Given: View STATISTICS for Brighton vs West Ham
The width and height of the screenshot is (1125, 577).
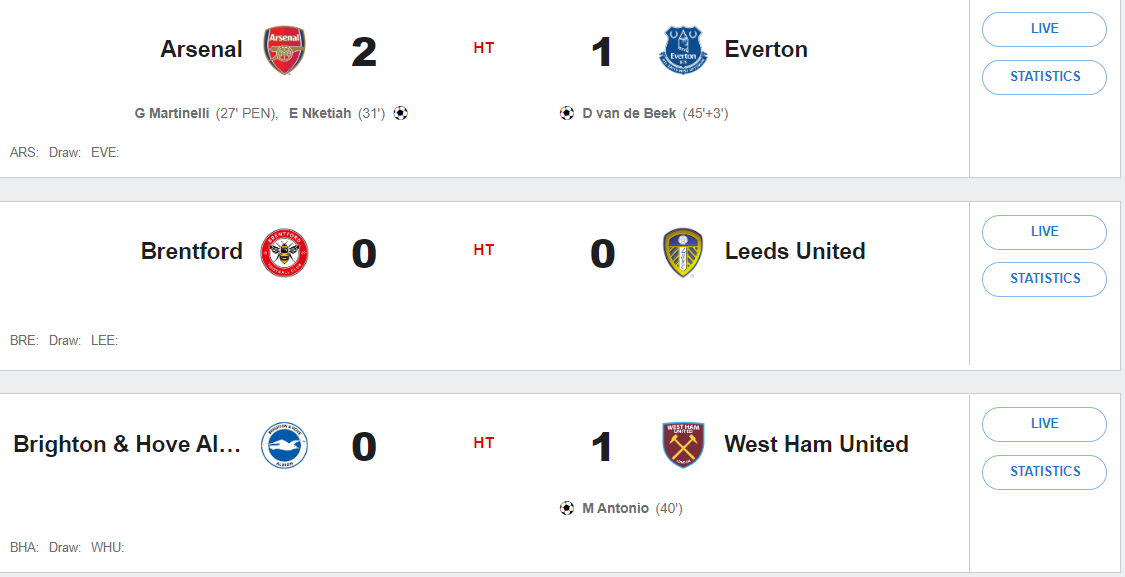Looking at the screenshot, I should click(1044, 472).
